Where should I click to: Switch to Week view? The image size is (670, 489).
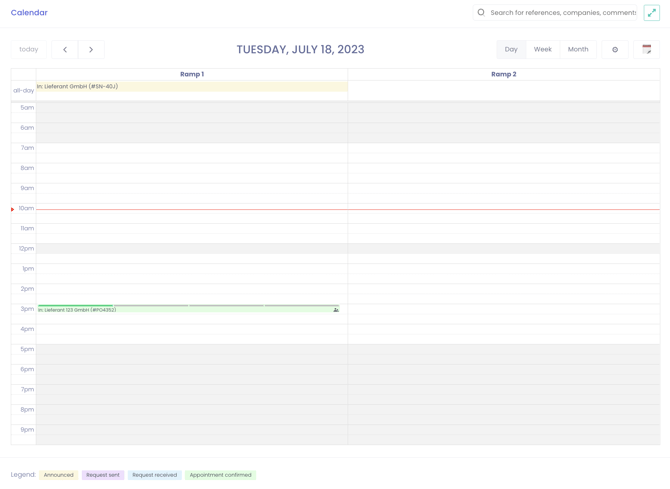542,49
